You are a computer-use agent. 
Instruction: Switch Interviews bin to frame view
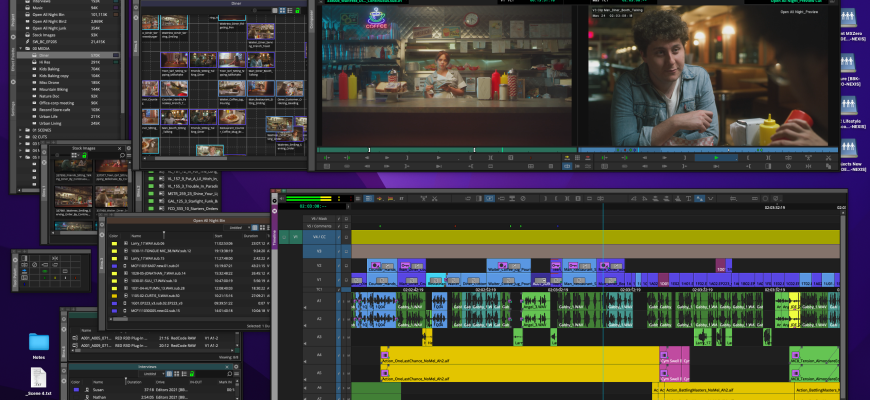point(176,374)
